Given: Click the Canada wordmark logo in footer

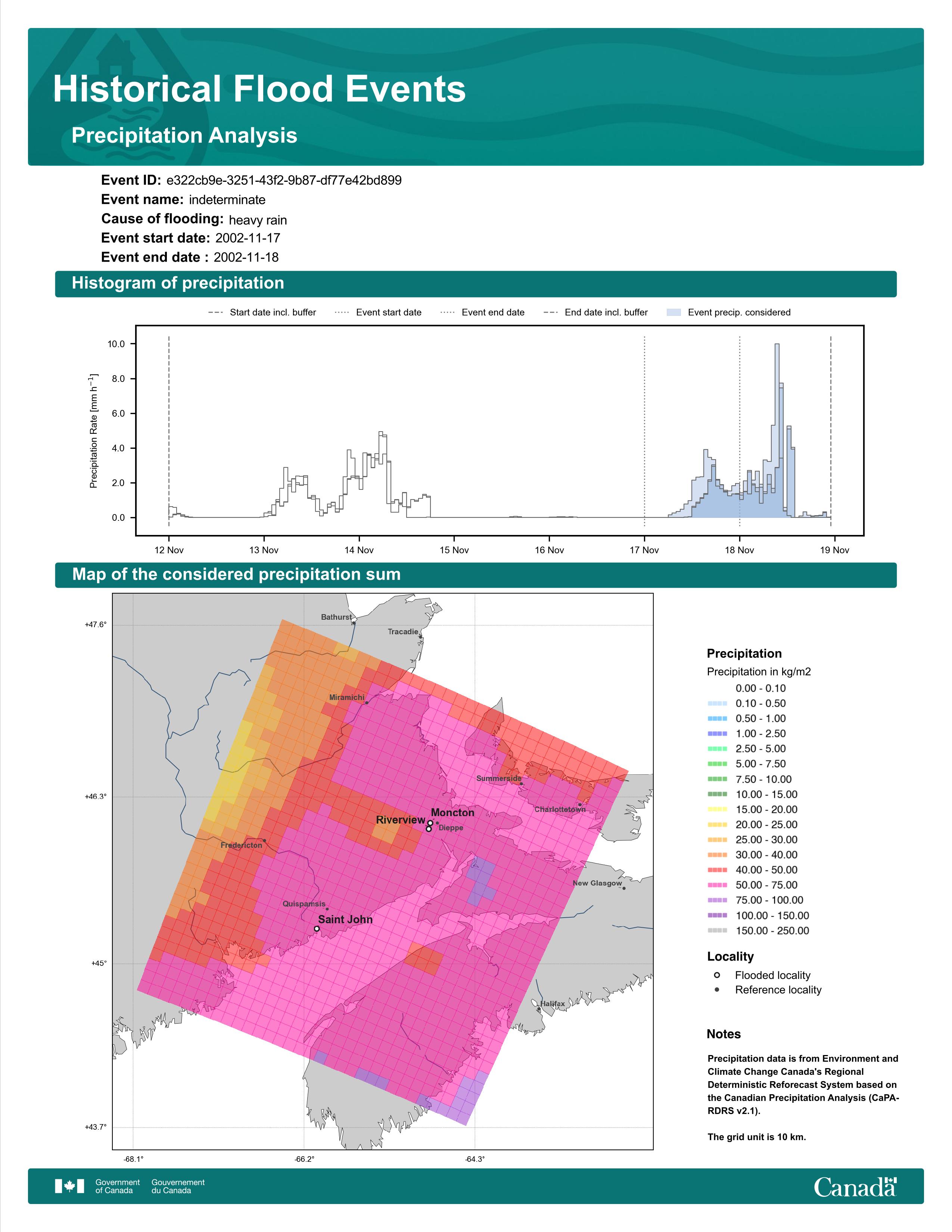Looking at the screenshot, I should 855,1187.
